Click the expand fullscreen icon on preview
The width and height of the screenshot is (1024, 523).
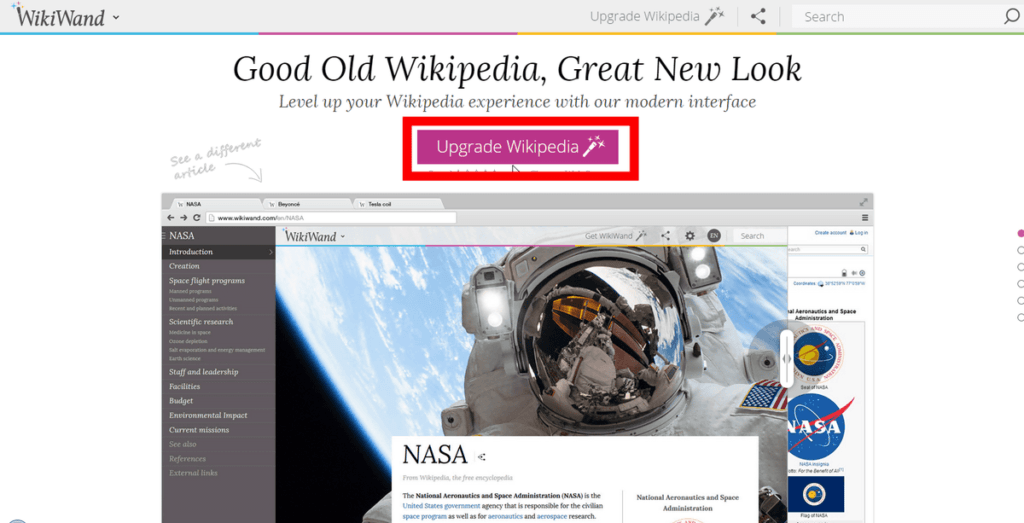click(863, 202)
